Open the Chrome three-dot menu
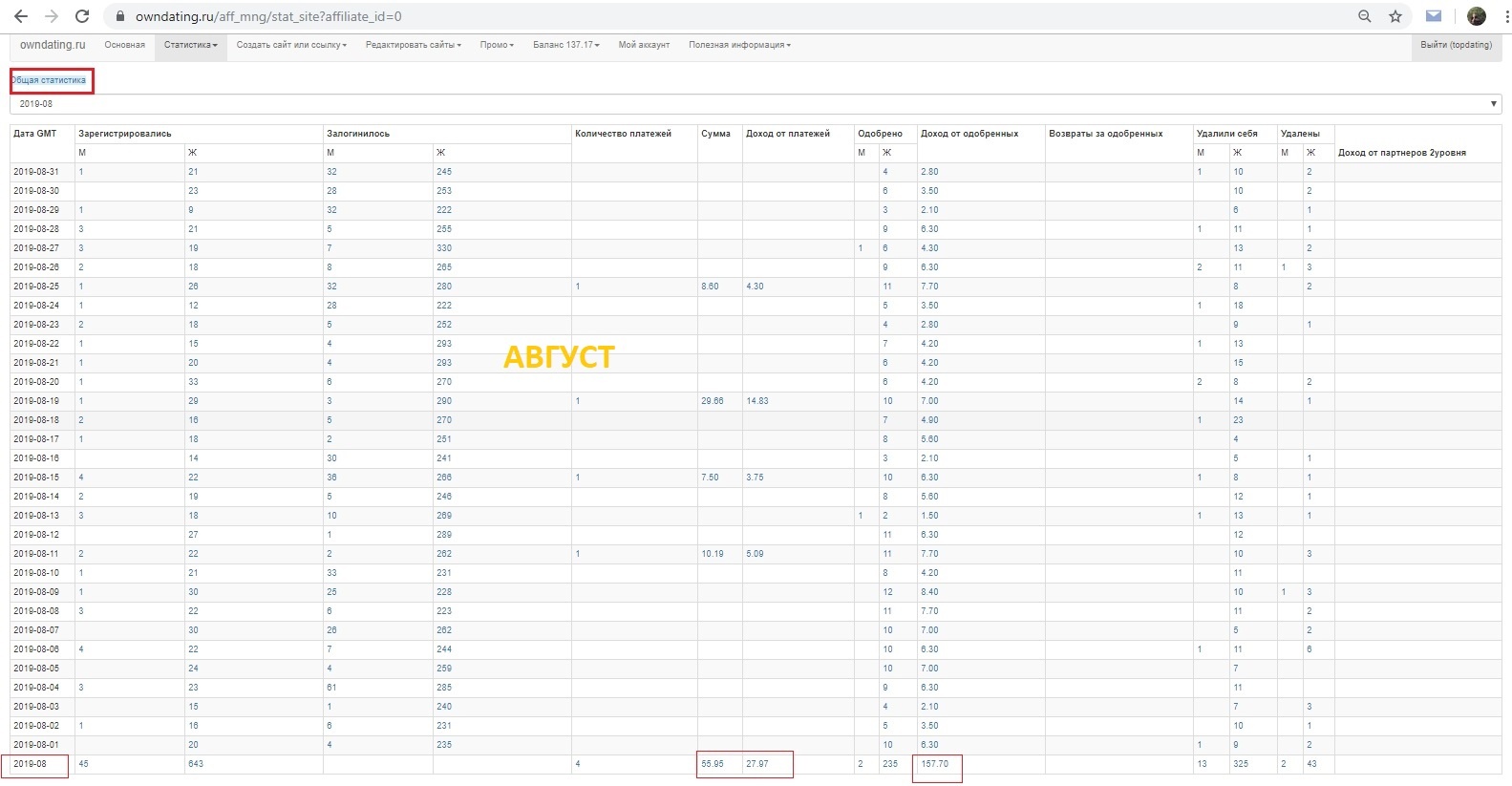1512x786 pixels. [x=1506, y=16]
